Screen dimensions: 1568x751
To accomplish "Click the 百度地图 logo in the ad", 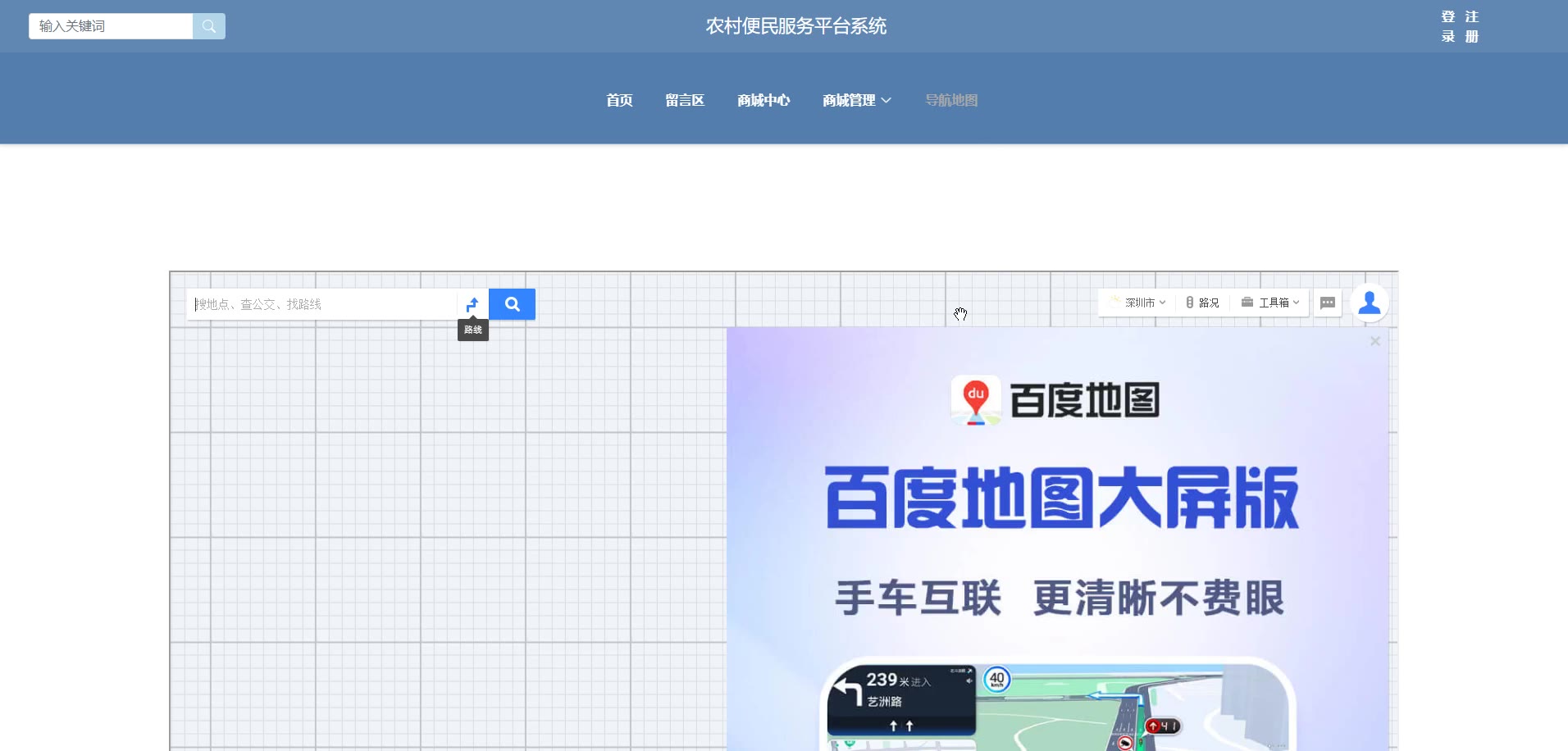I will click(1055, 400).
